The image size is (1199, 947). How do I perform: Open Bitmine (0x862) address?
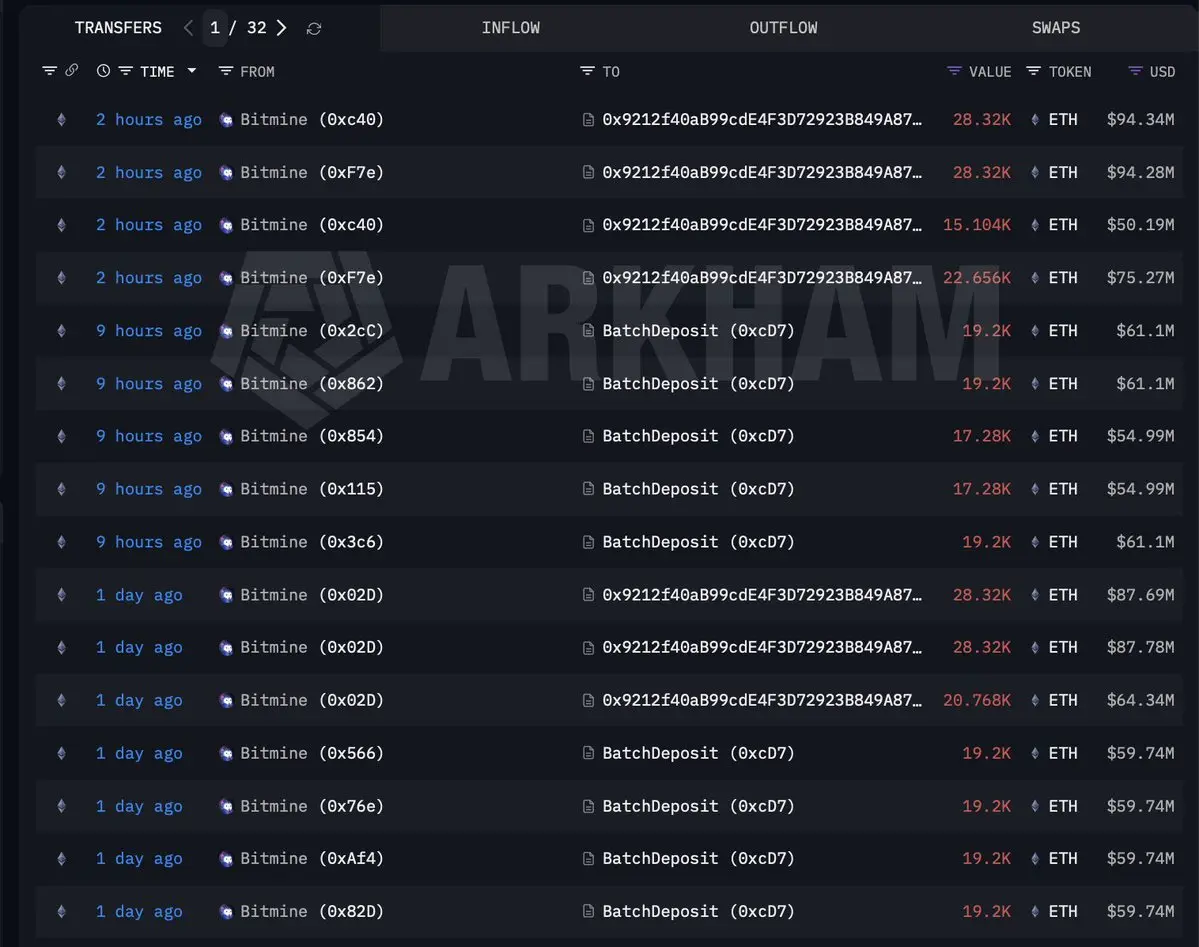(x=312, y=383)
